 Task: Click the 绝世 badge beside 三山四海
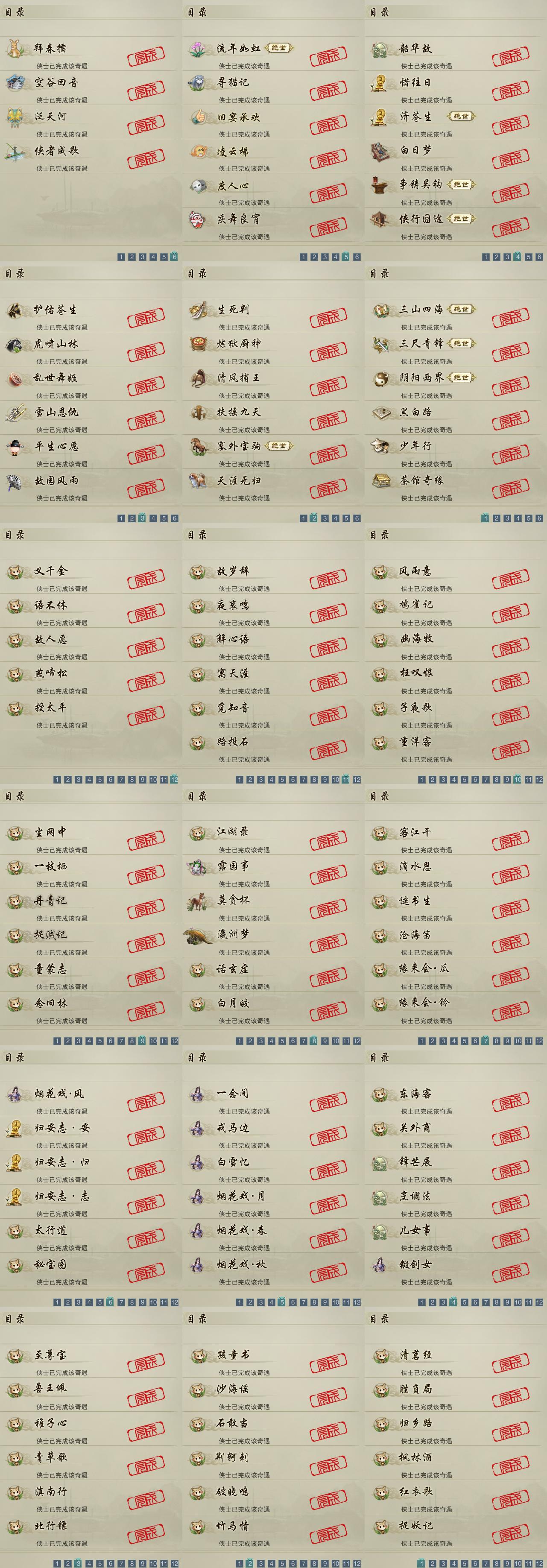click(x=461, y=309)
